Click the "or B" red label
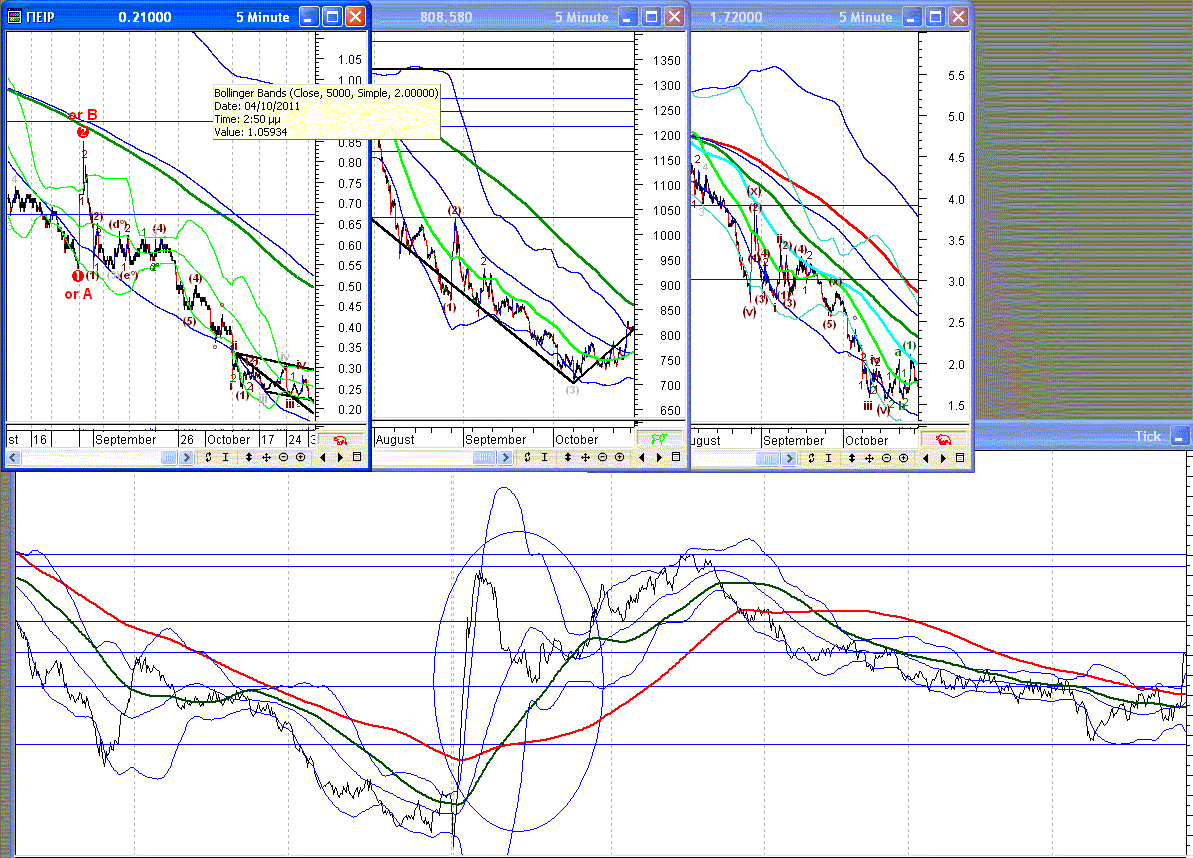This screenshot has height=858, width=1193. point(83,115)
